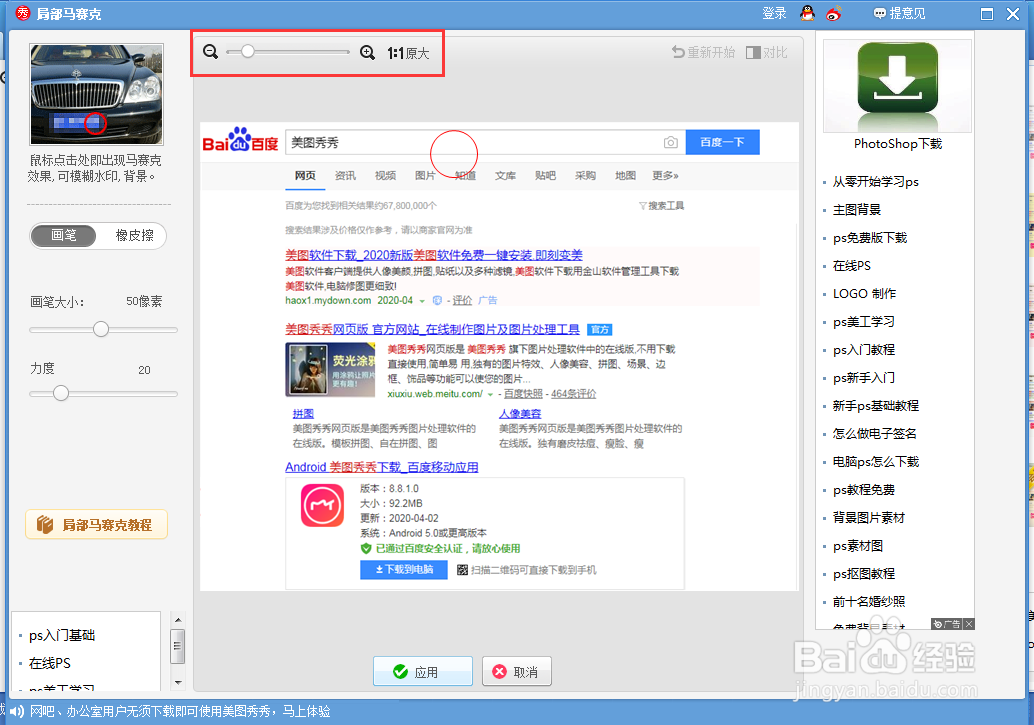This screenshot has width=1034, height=725.
Task: Reset view with 1:1原大 button
Action: pos(408,53)
